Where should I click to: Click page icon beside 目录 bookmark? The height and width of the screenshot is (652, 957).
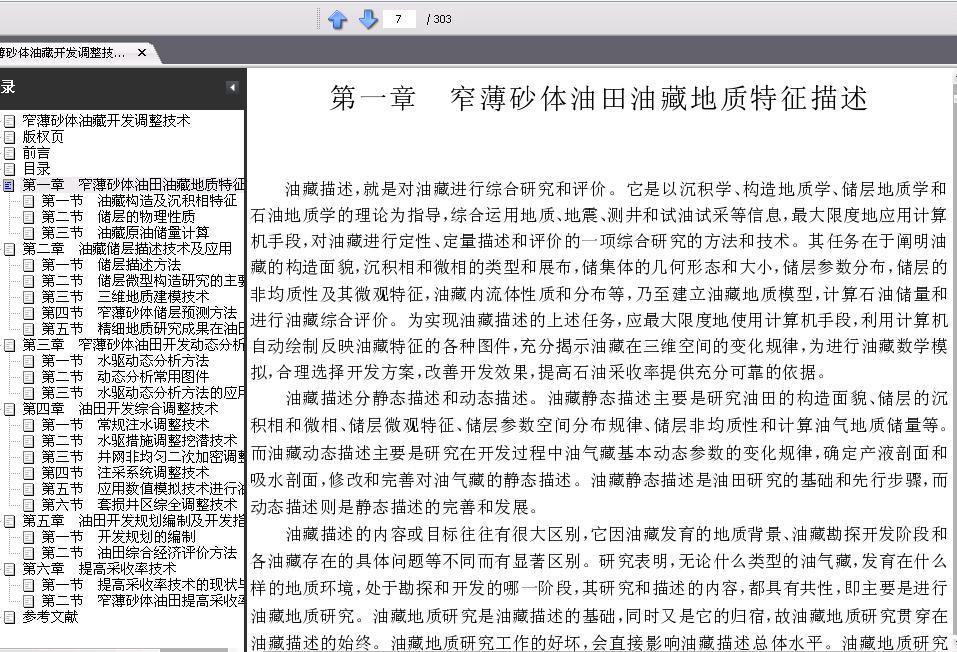[10, 169]
